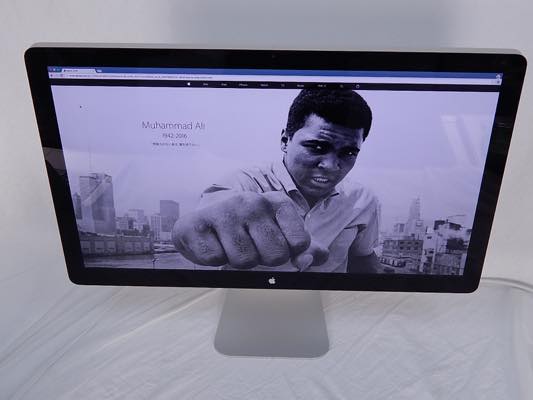The height and width of the screenshot is (400, 533).
Task: Open the iPad section in Apple's nav bar
Action: [x=224, y=85]
